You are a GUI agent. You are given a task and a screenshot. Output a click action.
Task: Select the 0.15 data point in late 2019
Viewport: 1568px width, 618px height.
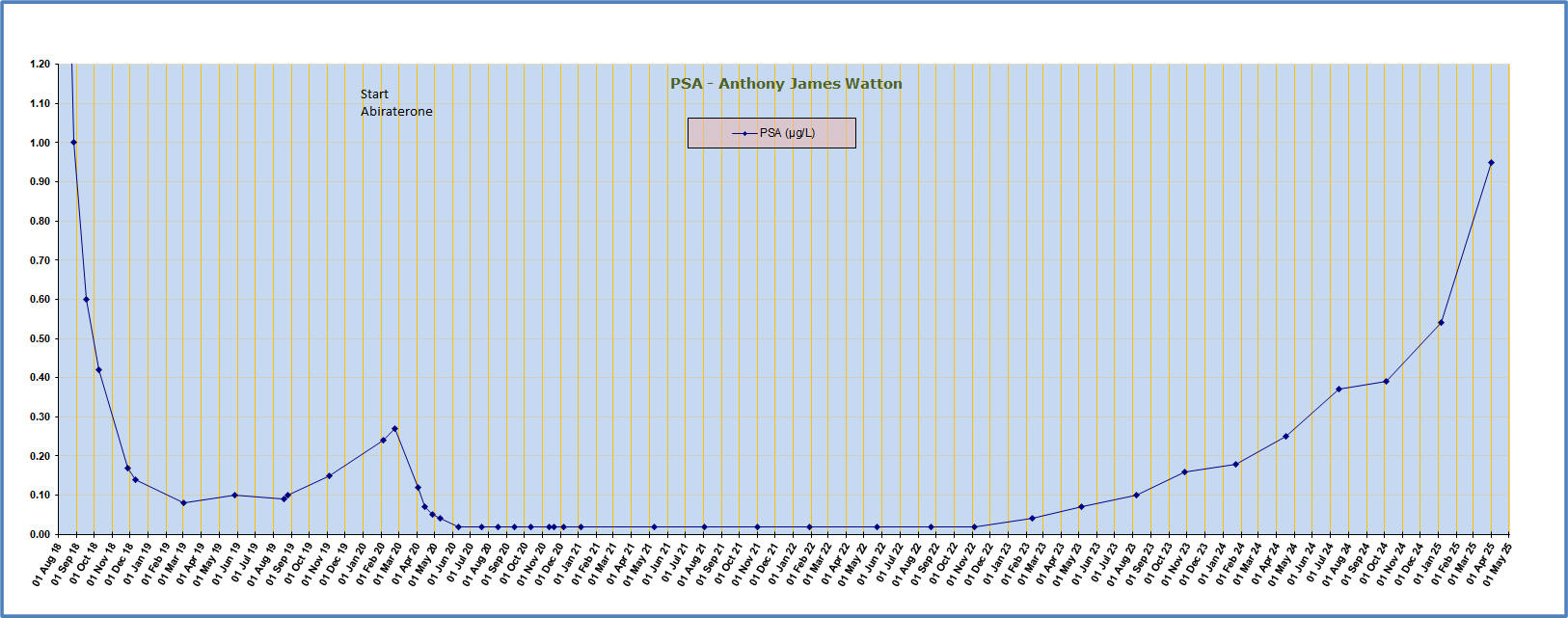point(329,475)
